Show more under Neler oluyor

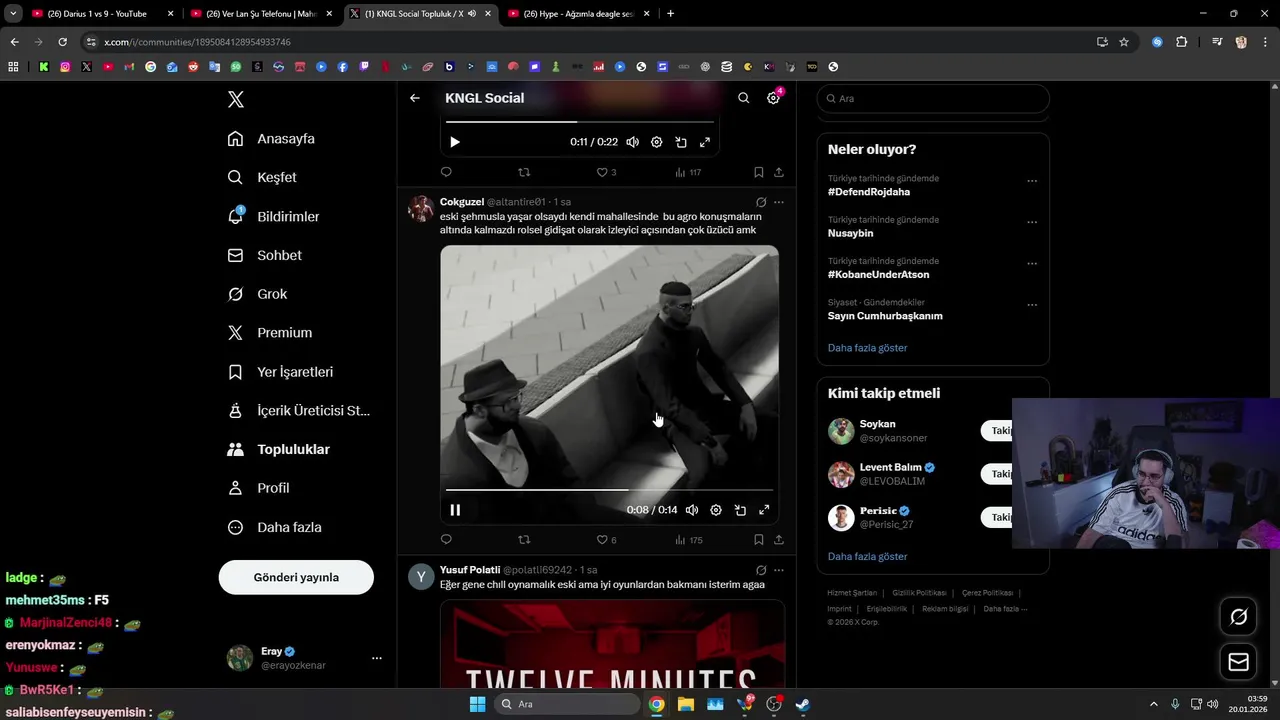(867, 348)
